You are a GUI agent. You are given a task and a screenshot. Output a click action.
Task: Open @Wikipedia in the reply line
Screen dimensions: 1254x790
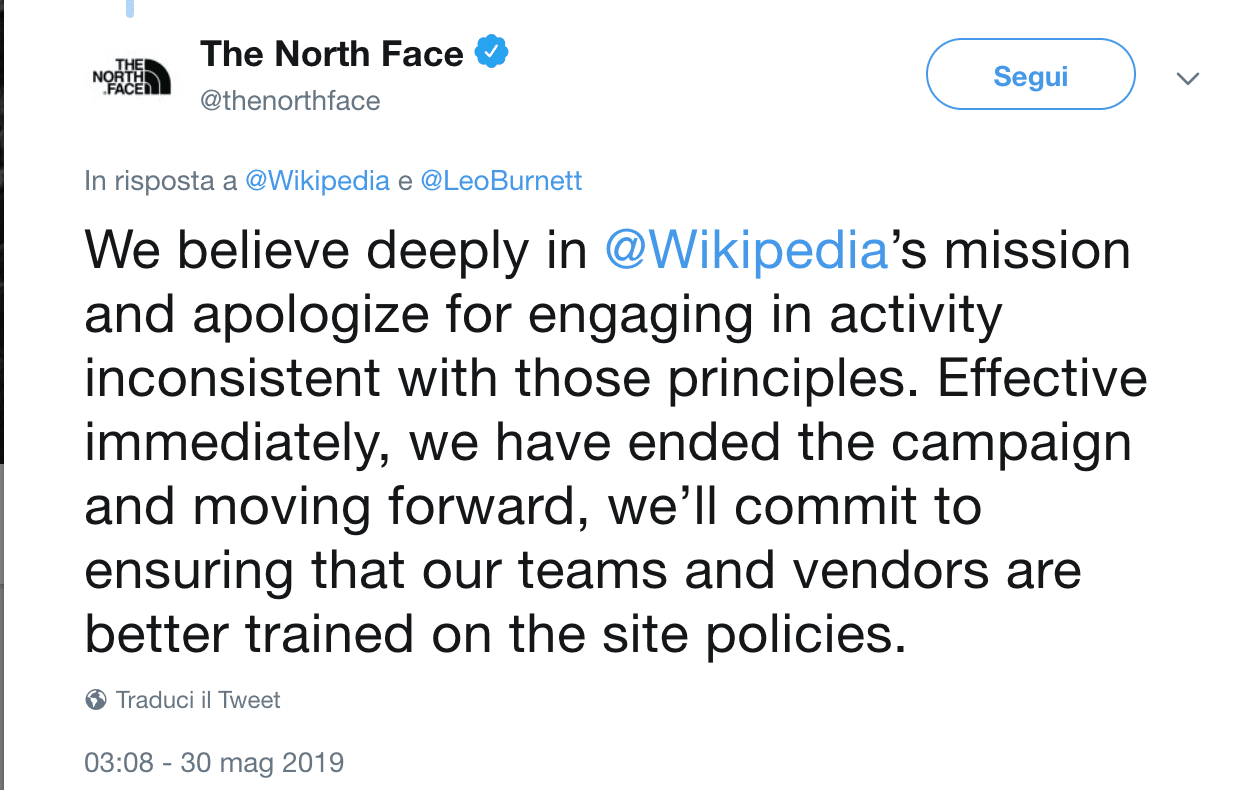tap(317, 181)
